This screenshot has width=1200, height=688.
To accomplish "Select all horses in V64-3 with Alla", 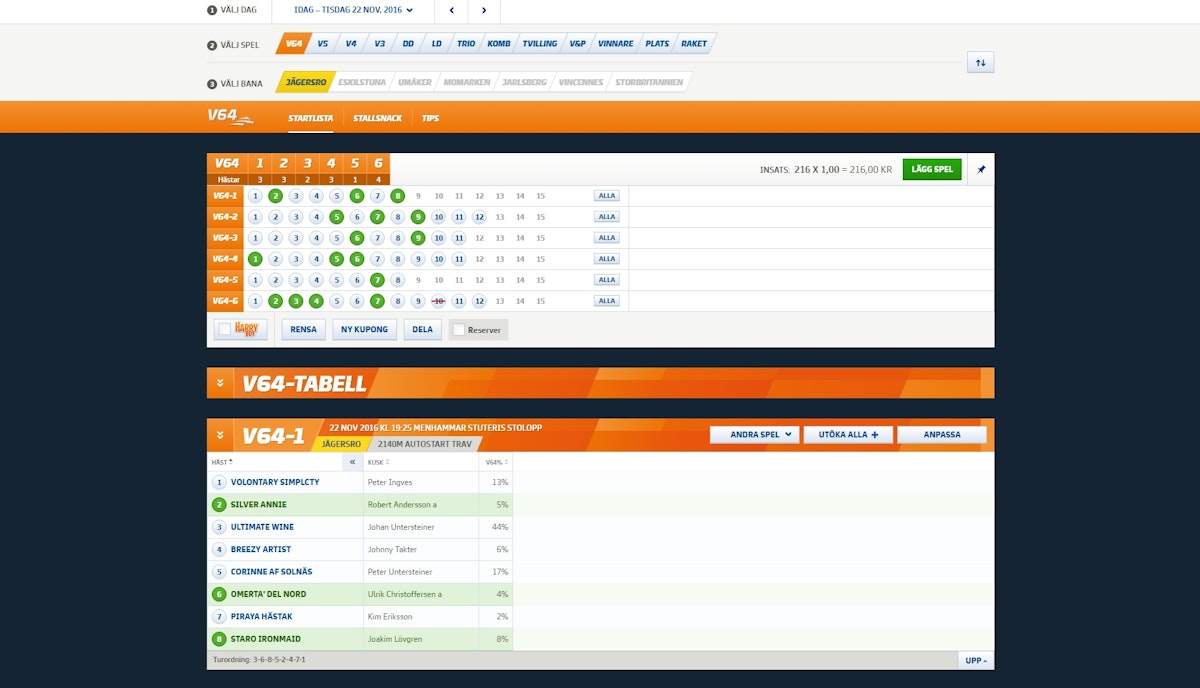I will pyautogui.click(x=606, y=238).
